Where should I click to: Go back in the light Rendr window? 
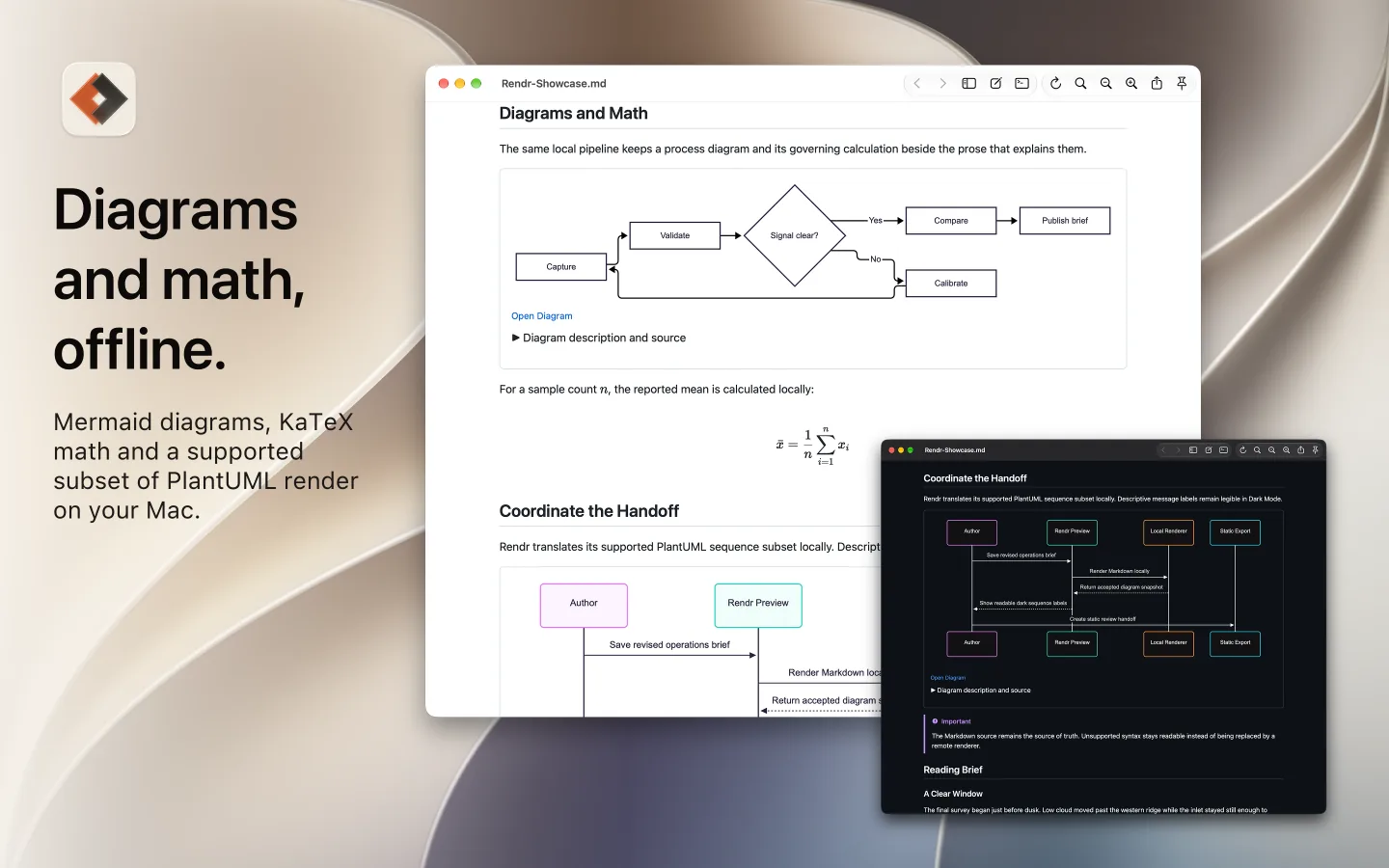tap(917, 84)
